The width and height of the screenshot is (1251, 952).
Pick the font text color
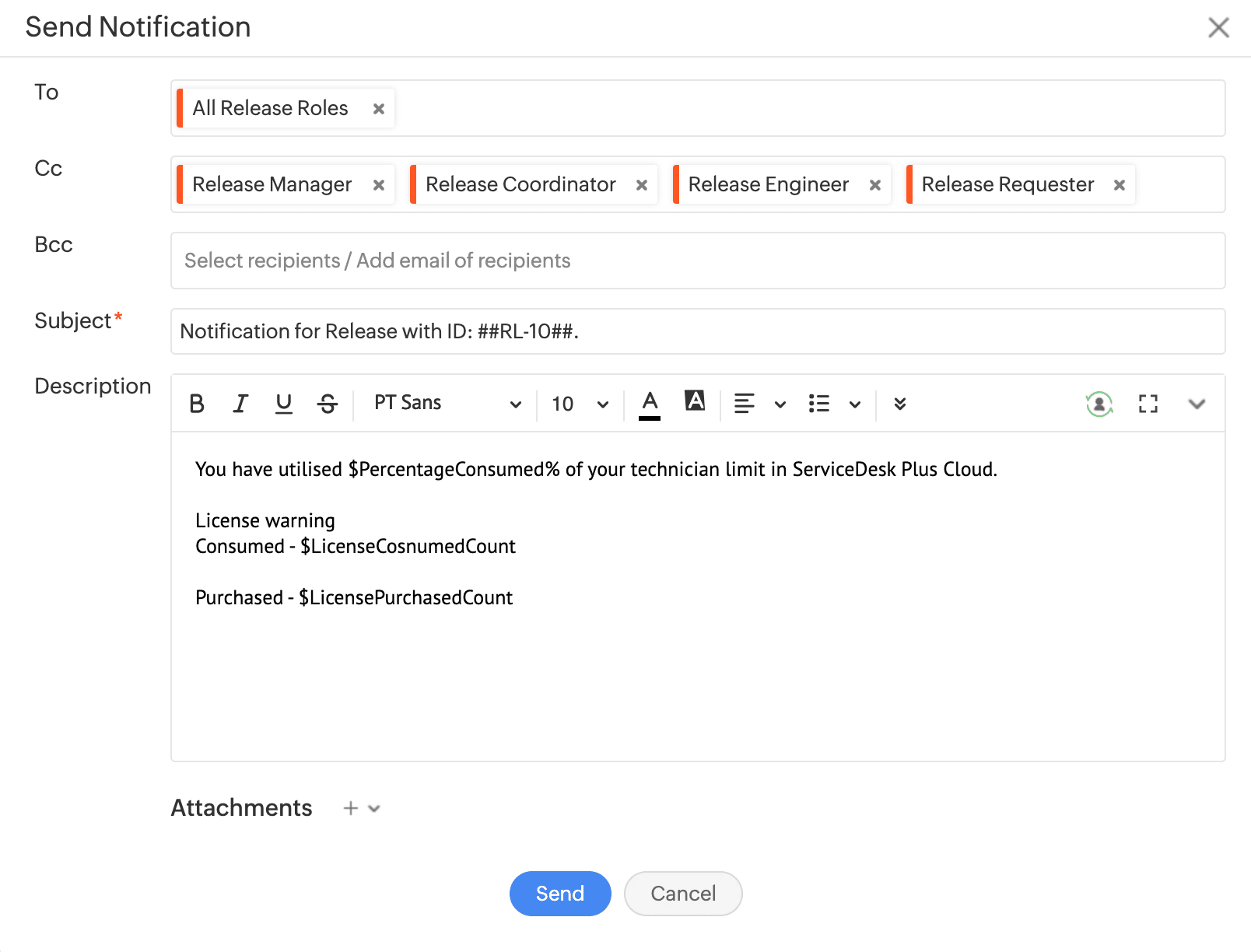click(650, 404)
